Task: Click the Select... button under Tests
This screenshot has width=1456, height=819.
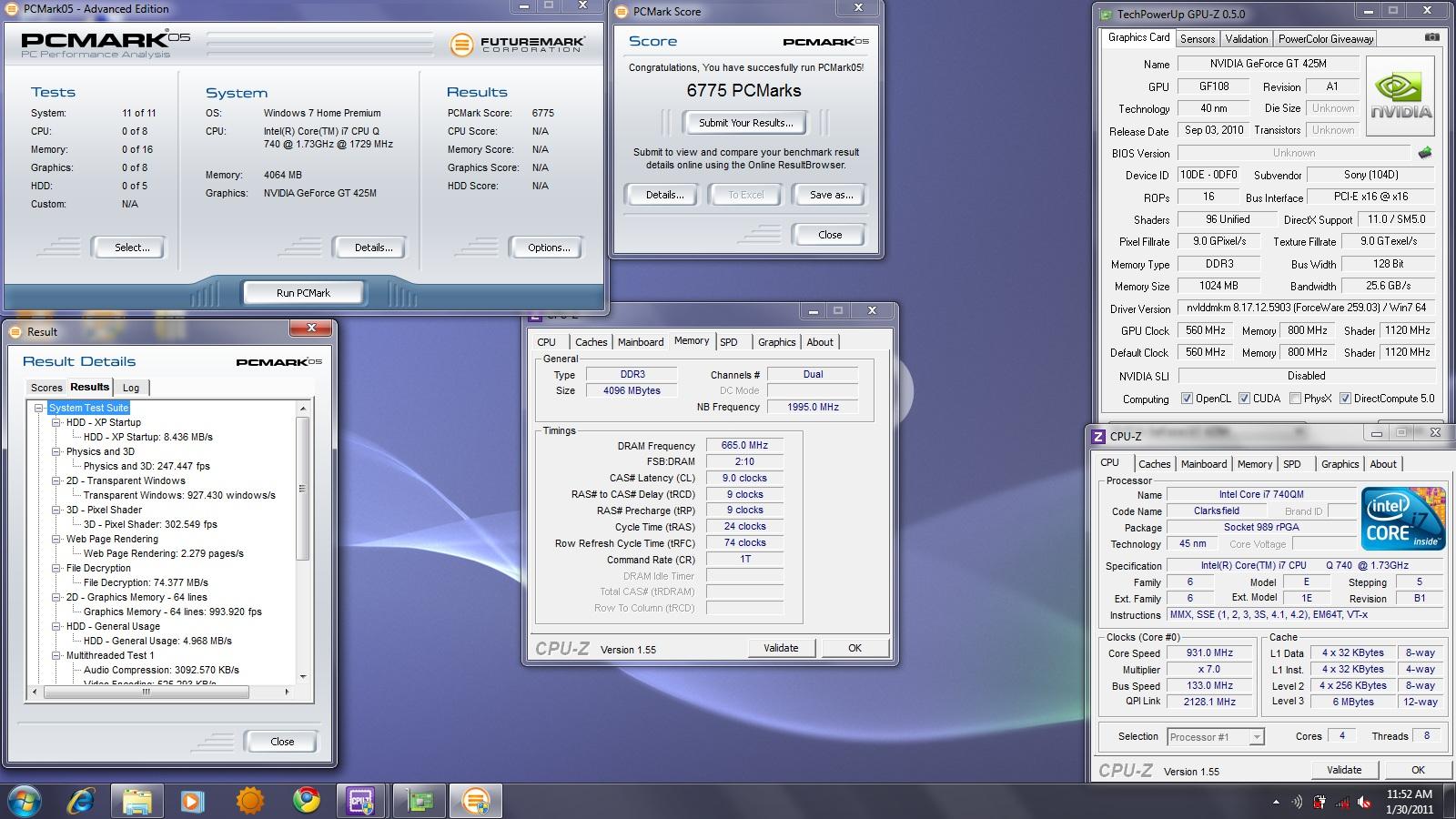Action: pyautogui.click(x=132, y=248)
